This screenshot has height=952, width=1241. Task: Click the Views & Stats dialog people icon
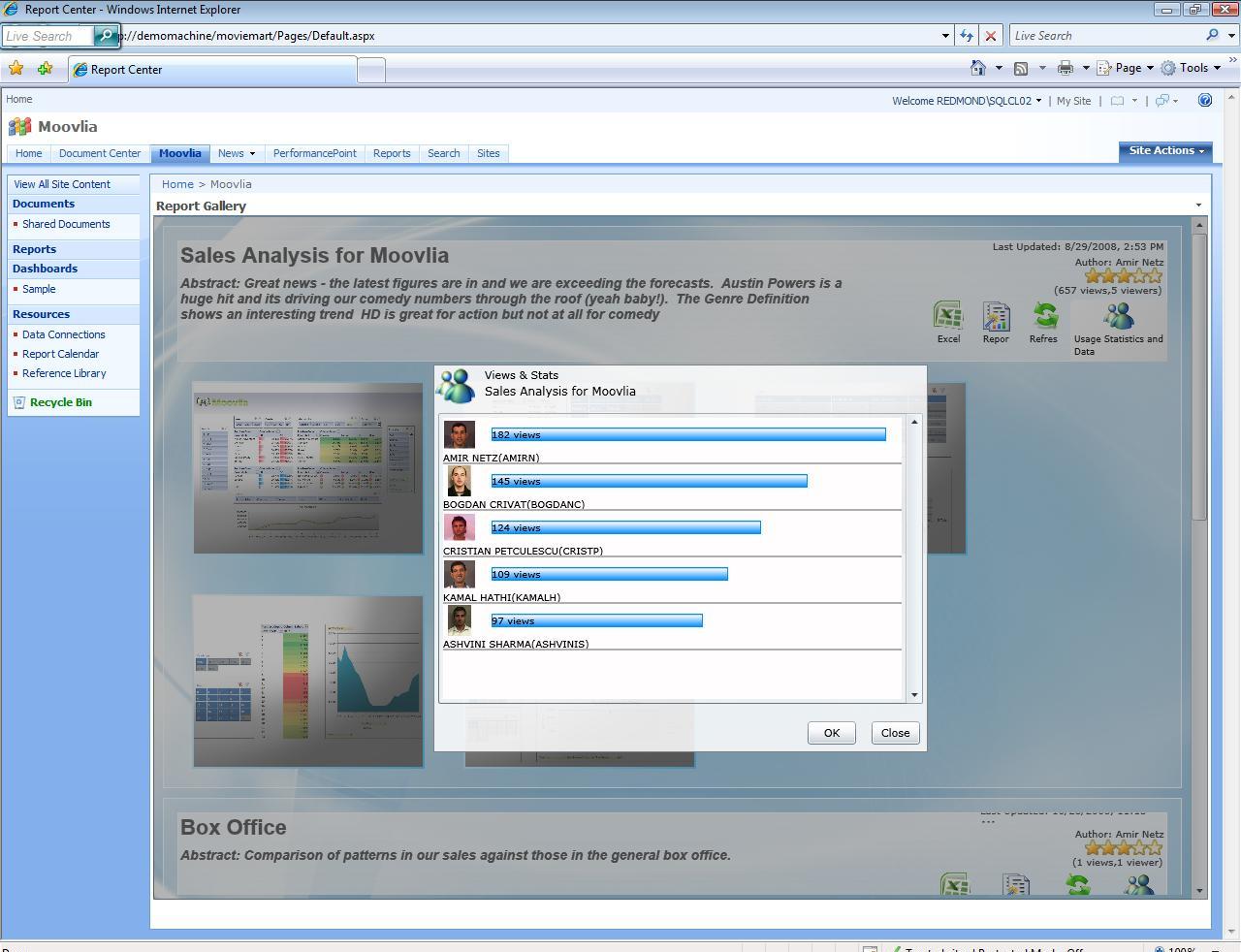[457, 385]
